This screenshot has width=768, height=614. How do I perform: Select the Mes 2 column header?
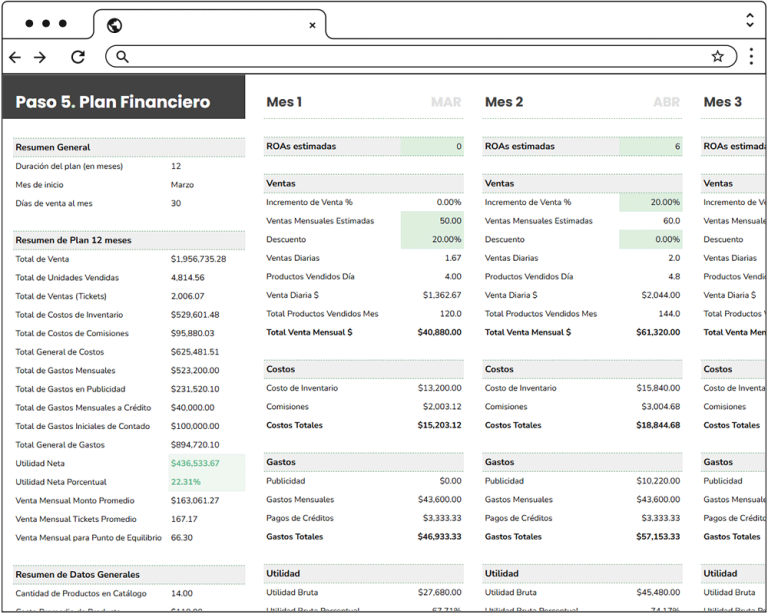click(x=504, y=102)
